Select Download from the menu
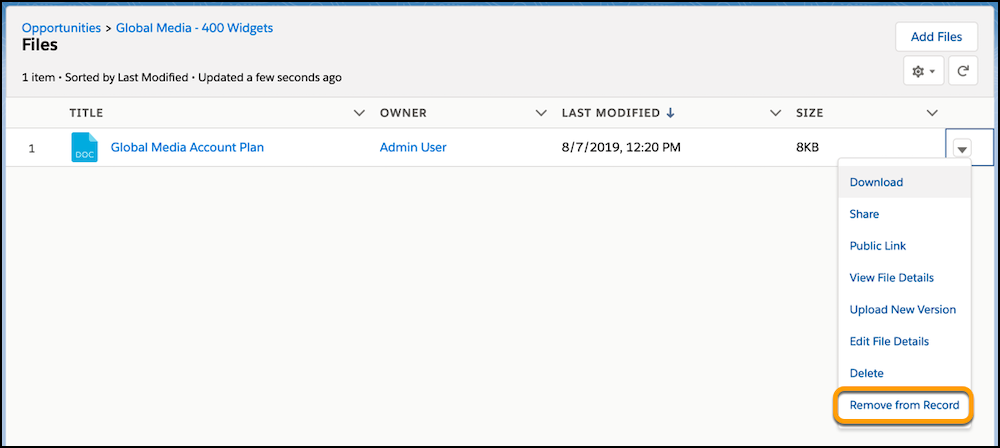The height and width of the screenshot is (448, 1000). tap(876, 182)
